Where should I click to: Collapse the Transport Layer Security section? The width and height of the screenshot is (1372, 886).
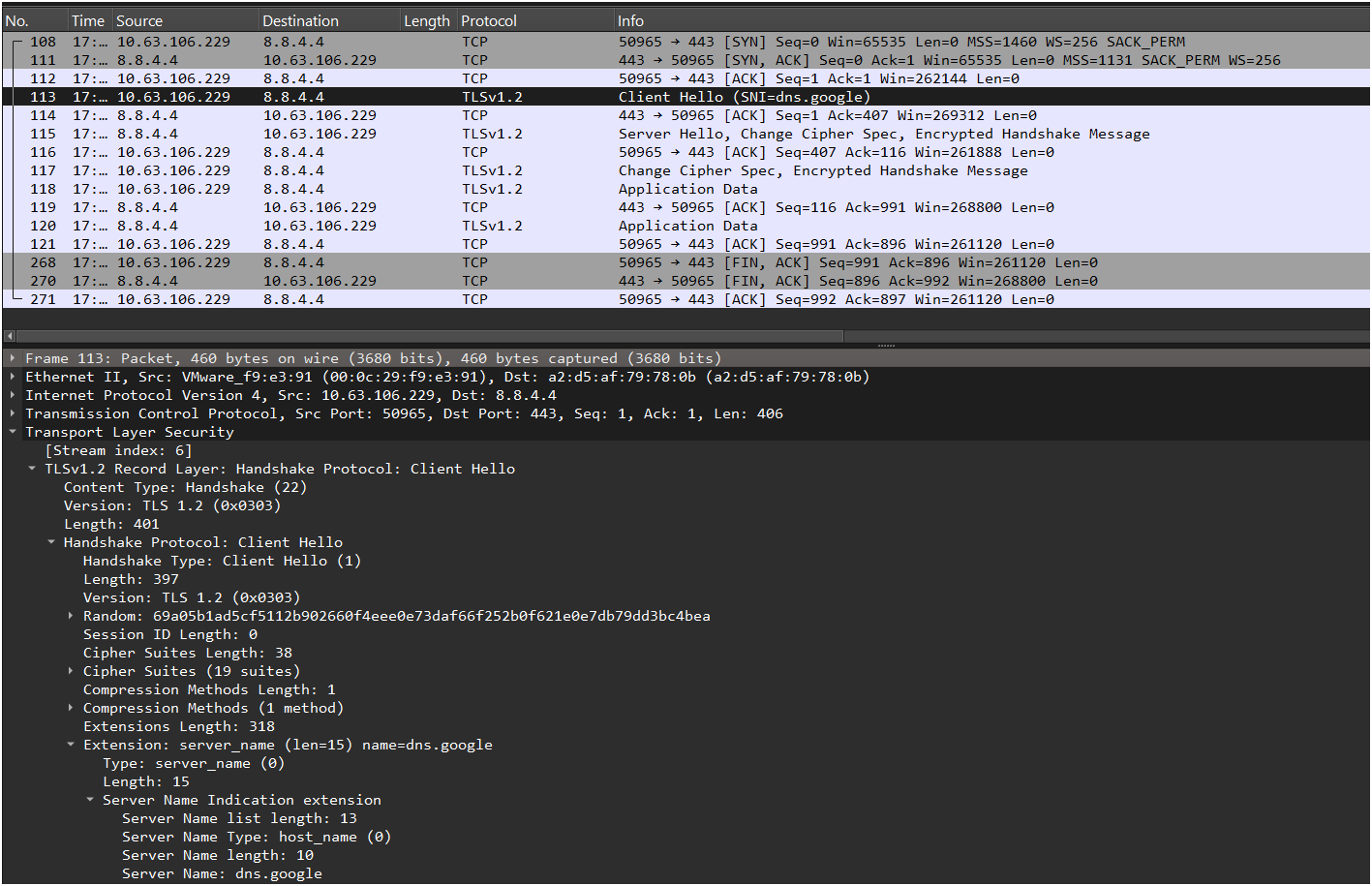[x=12, y=432]
